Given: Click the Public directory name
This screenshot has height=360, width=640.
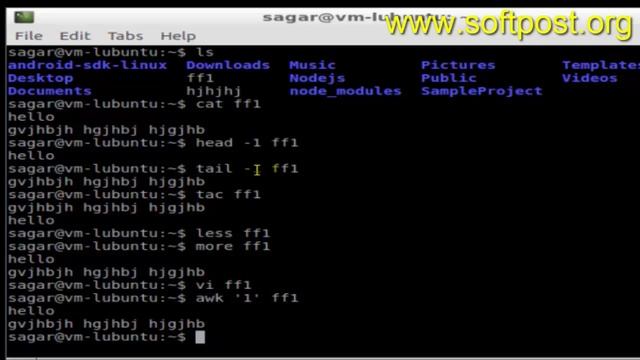Looking at the screenshot, I should (449, 78).
